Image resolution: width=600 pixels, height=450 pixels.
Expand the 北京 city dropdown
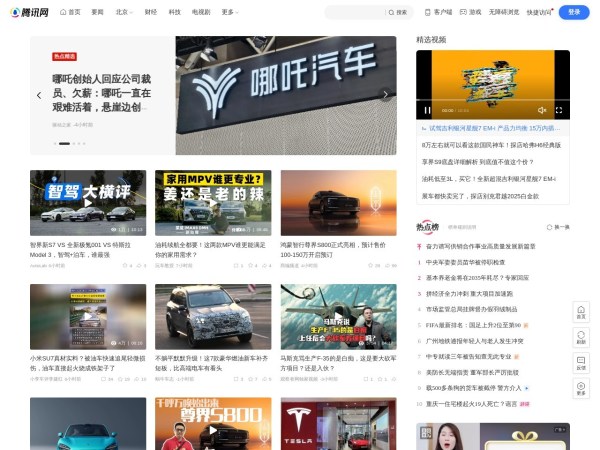(125, 12)
